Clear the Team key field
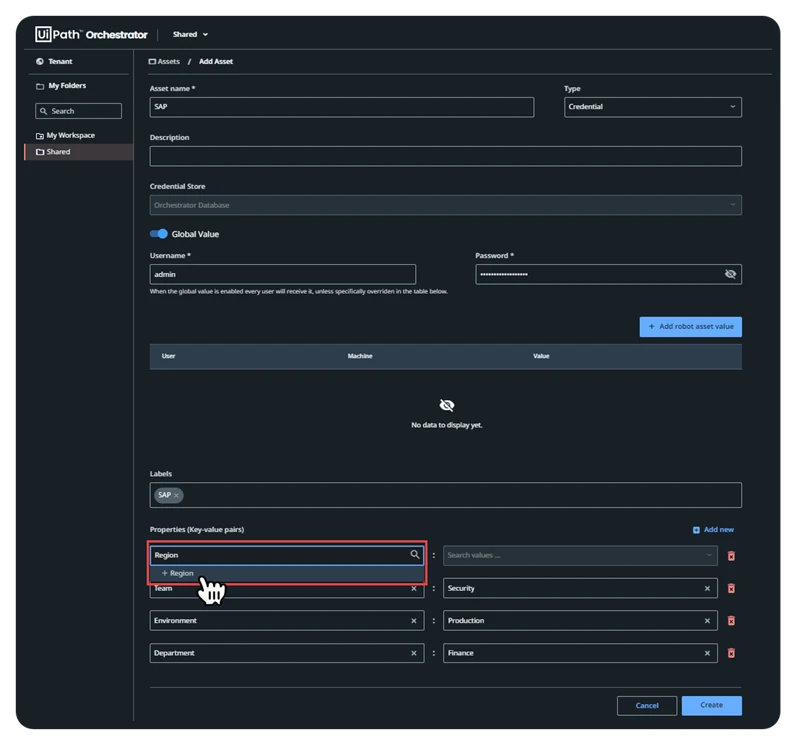Viewport: 800px width, 754px height. click(x=414, y=589)
